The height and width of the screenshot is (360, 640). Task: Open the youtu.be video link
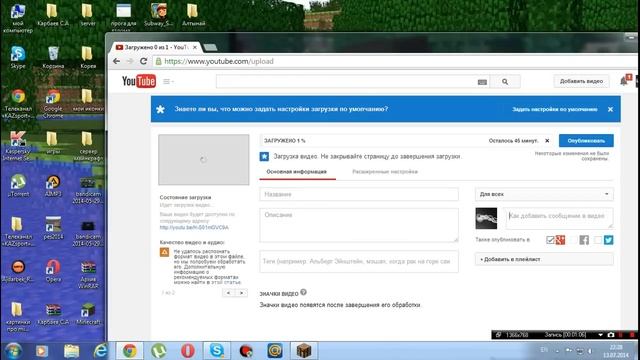click(x=194, y=227)
